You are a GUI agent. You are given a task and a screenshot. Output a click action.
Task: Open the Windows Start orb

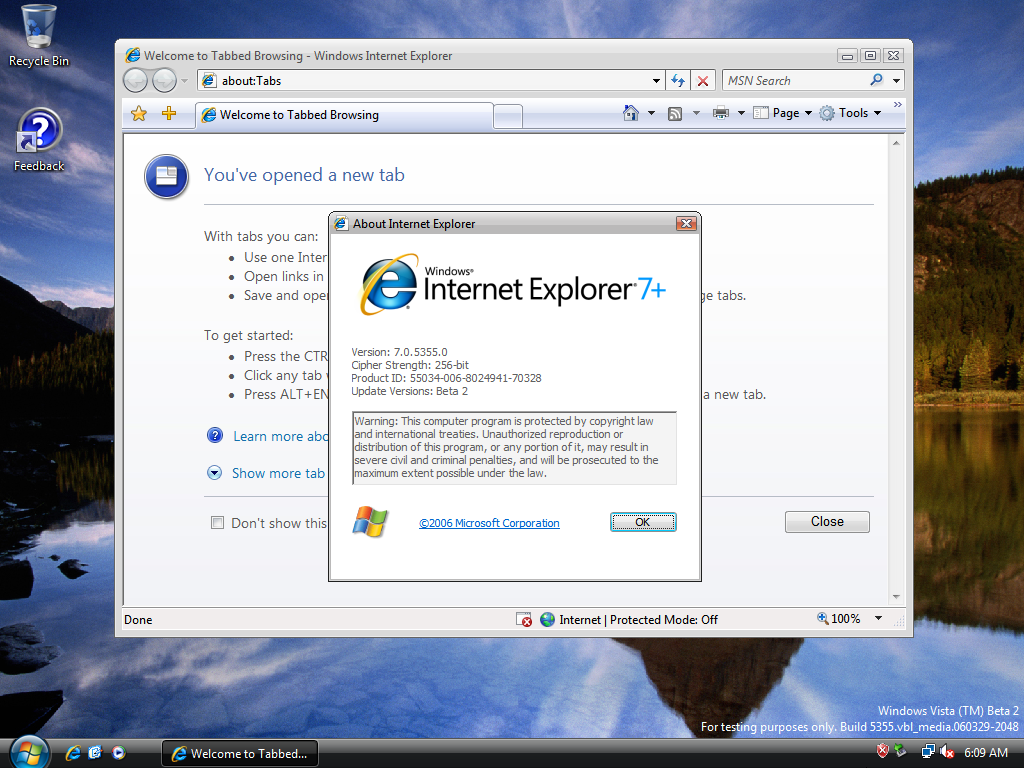click(x=29, y=752)
